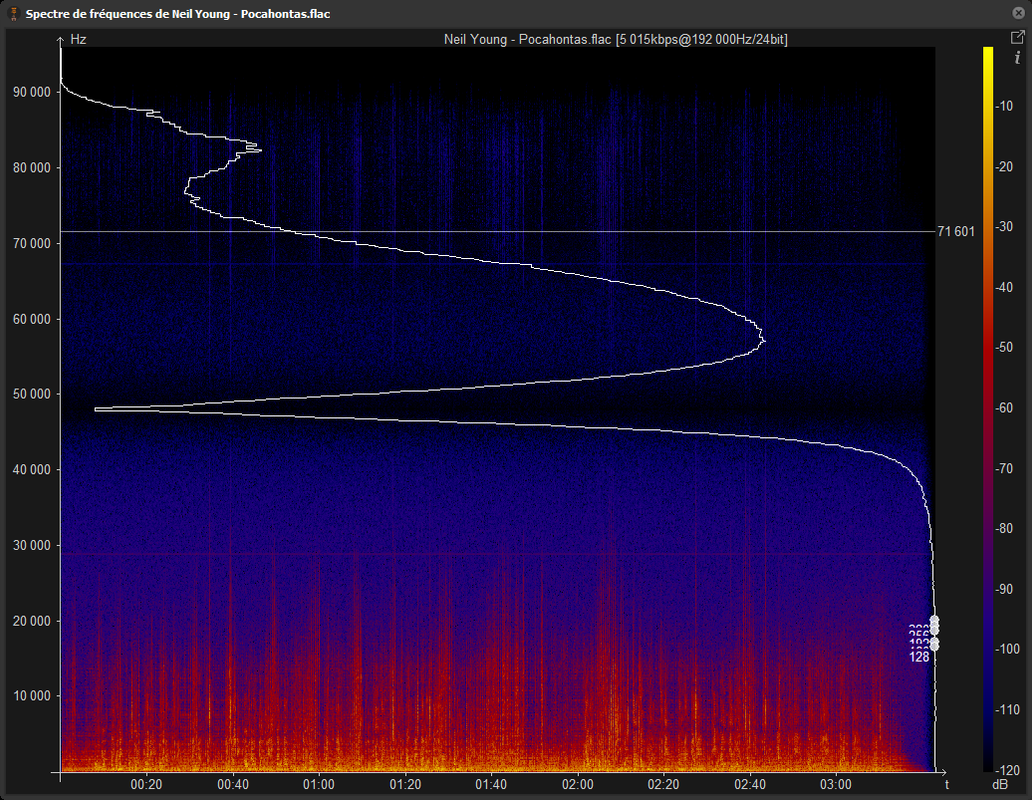This screenshot has width=1032, height=800.
Task: Click the '02:40' time label
Action: coord(750,784)
